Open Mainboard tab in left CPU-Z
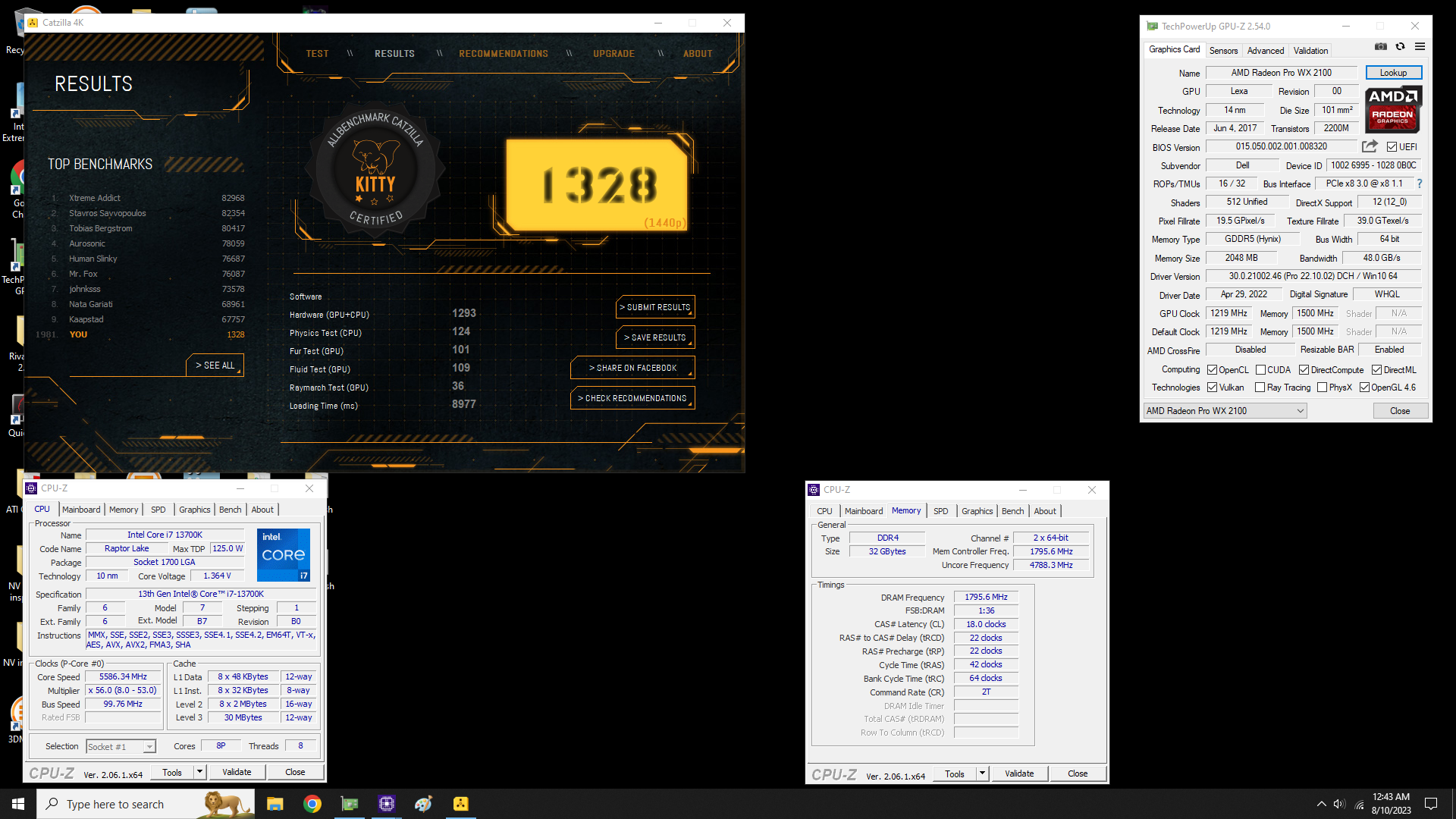Image resolution: width=1456 pixels, height=819 pixels. pos(81,510)
